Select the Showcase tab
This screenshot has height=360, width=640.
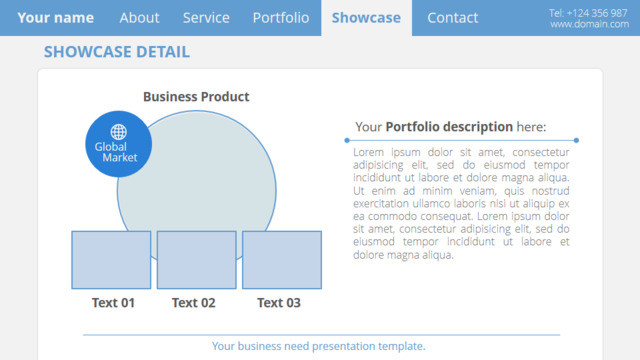(x=366, y=18)
